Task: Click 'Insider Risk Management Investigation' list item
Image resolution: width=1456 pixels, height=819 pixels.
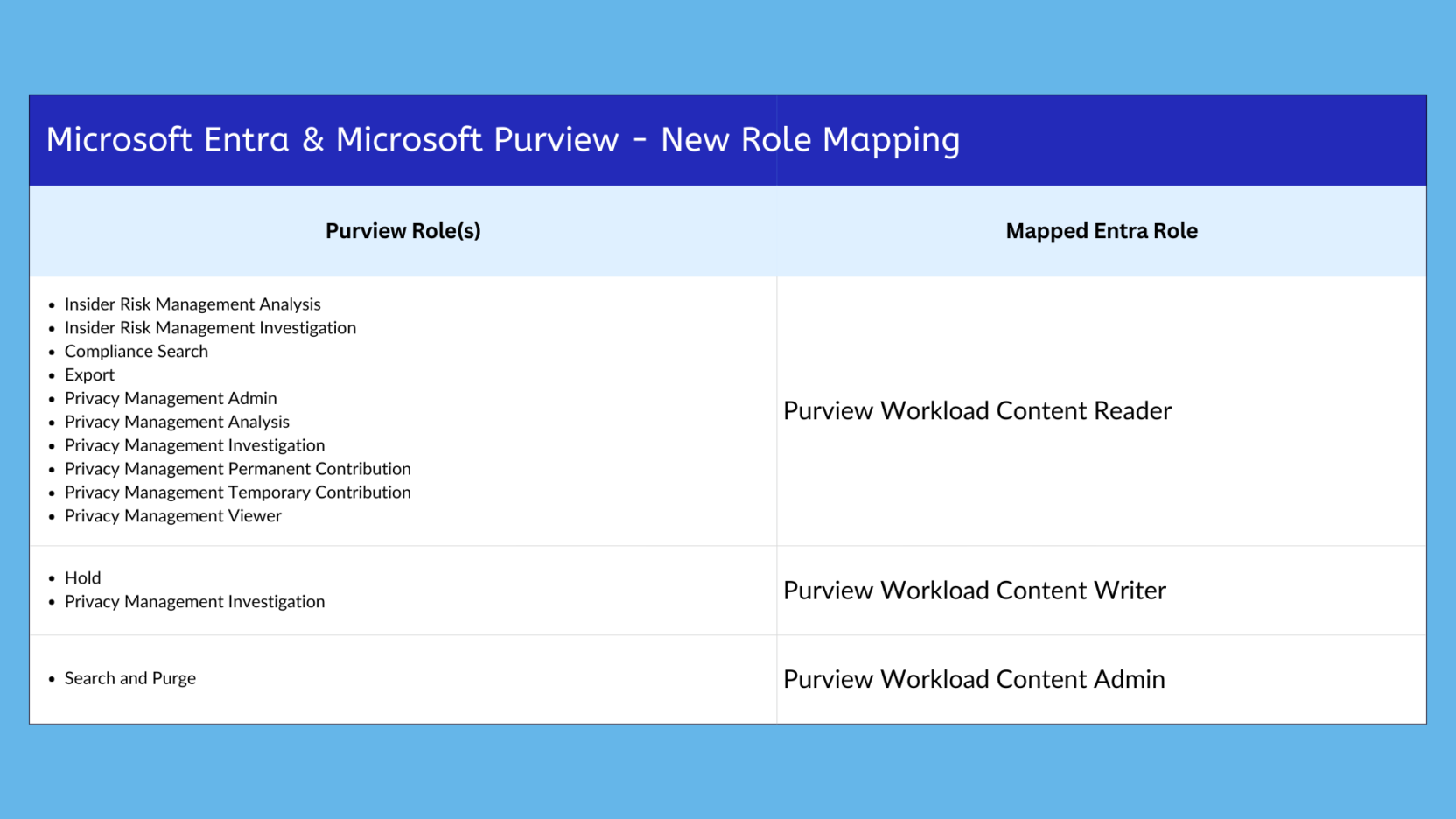Action: tap(210, 328)
